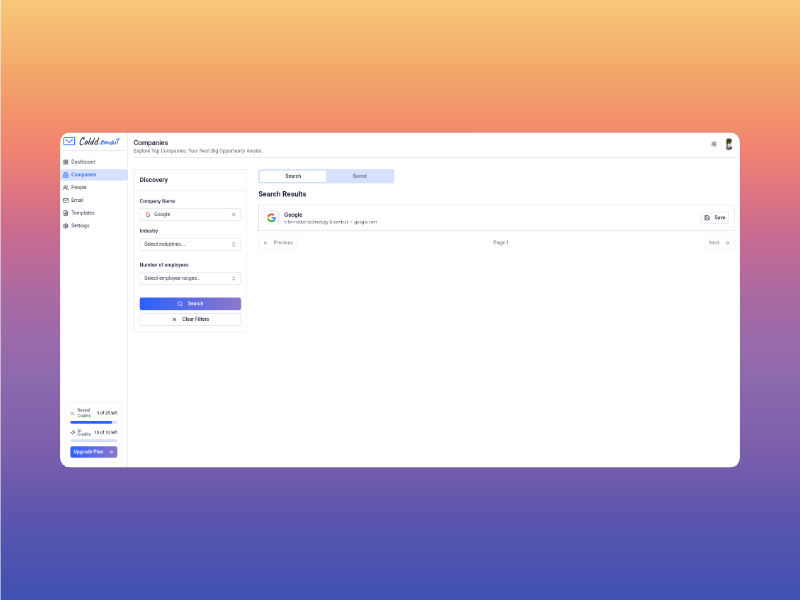This screenshot has width=800, height=600.
Task: Click the icon left of the avatar
Action: pos(713,144)
